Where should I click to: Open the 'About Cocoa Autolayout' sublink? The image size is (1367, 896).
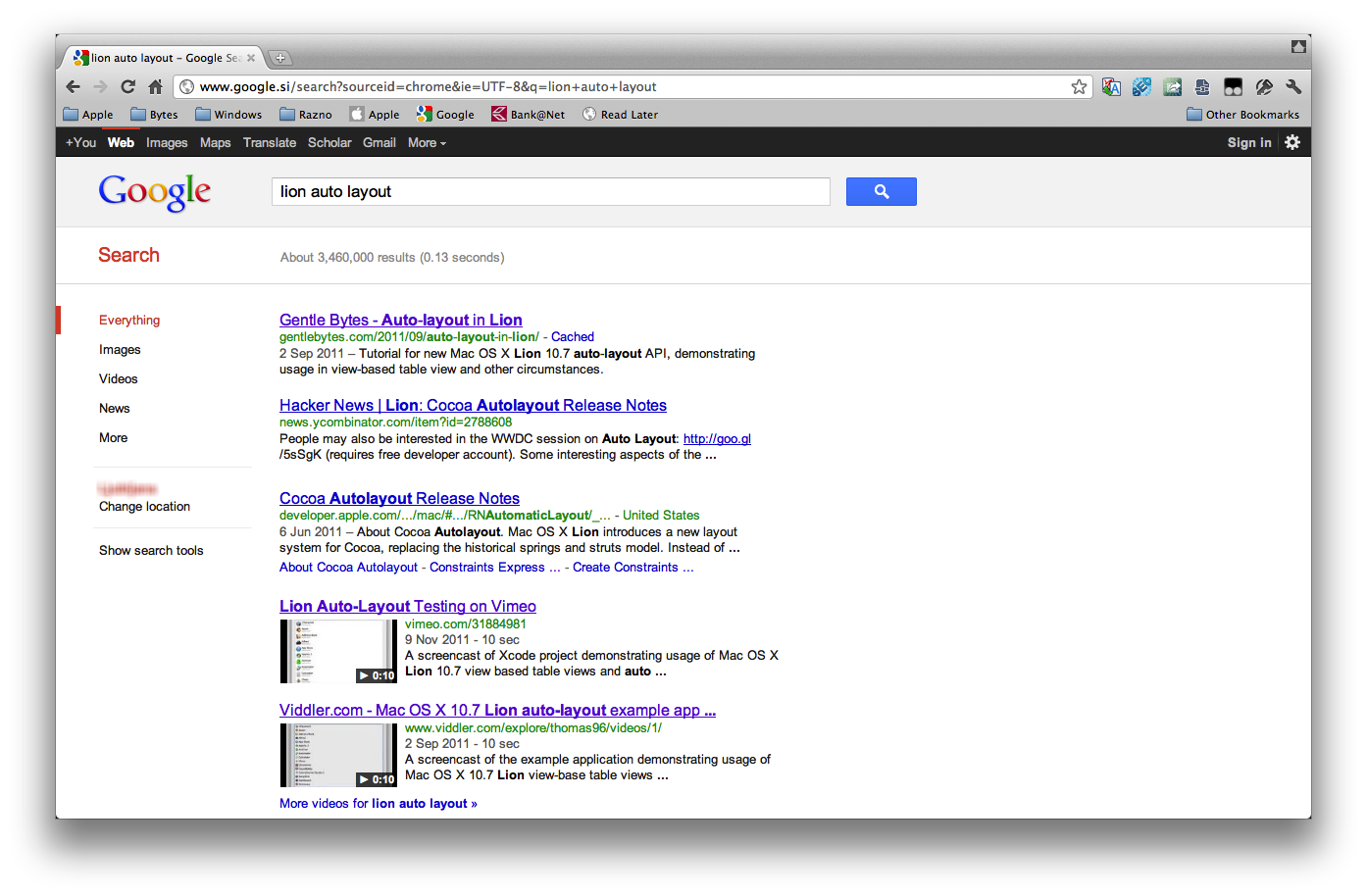[x=348, y=568]
